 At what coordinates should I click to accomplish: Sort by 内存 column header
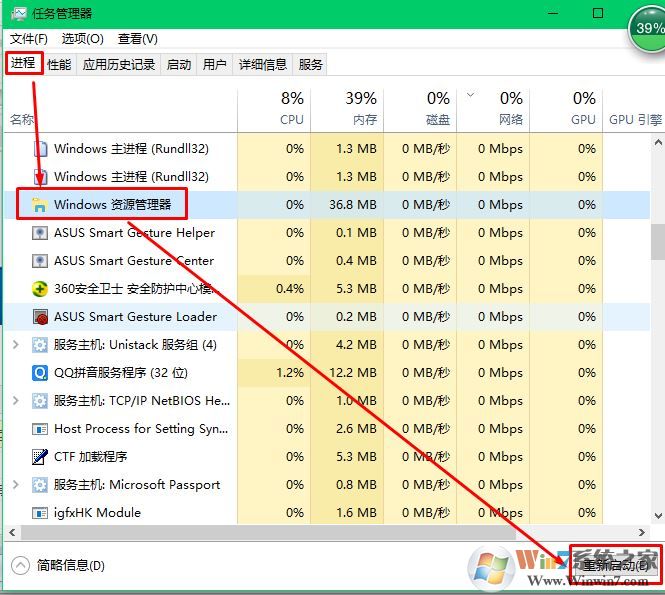pos(347,109)
